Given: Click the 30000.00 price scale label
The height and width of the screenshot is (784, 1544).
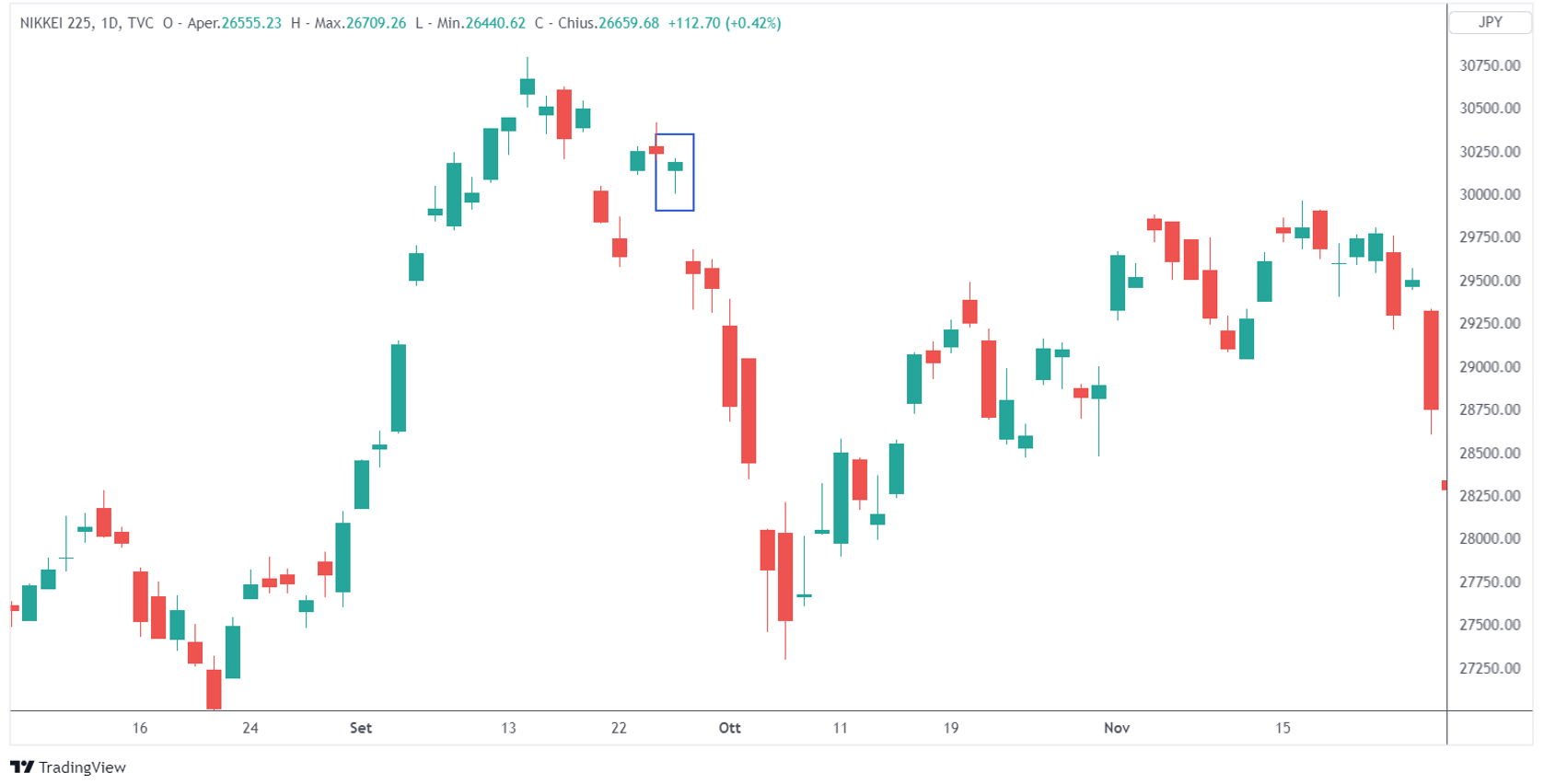Looking at the screenshot, I should coord(1490,194).
